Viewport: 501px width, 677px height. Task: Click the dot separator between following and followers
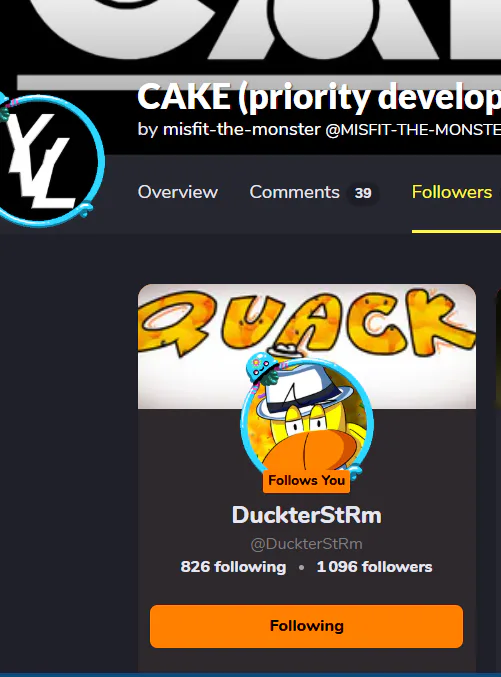click(301, 567)
